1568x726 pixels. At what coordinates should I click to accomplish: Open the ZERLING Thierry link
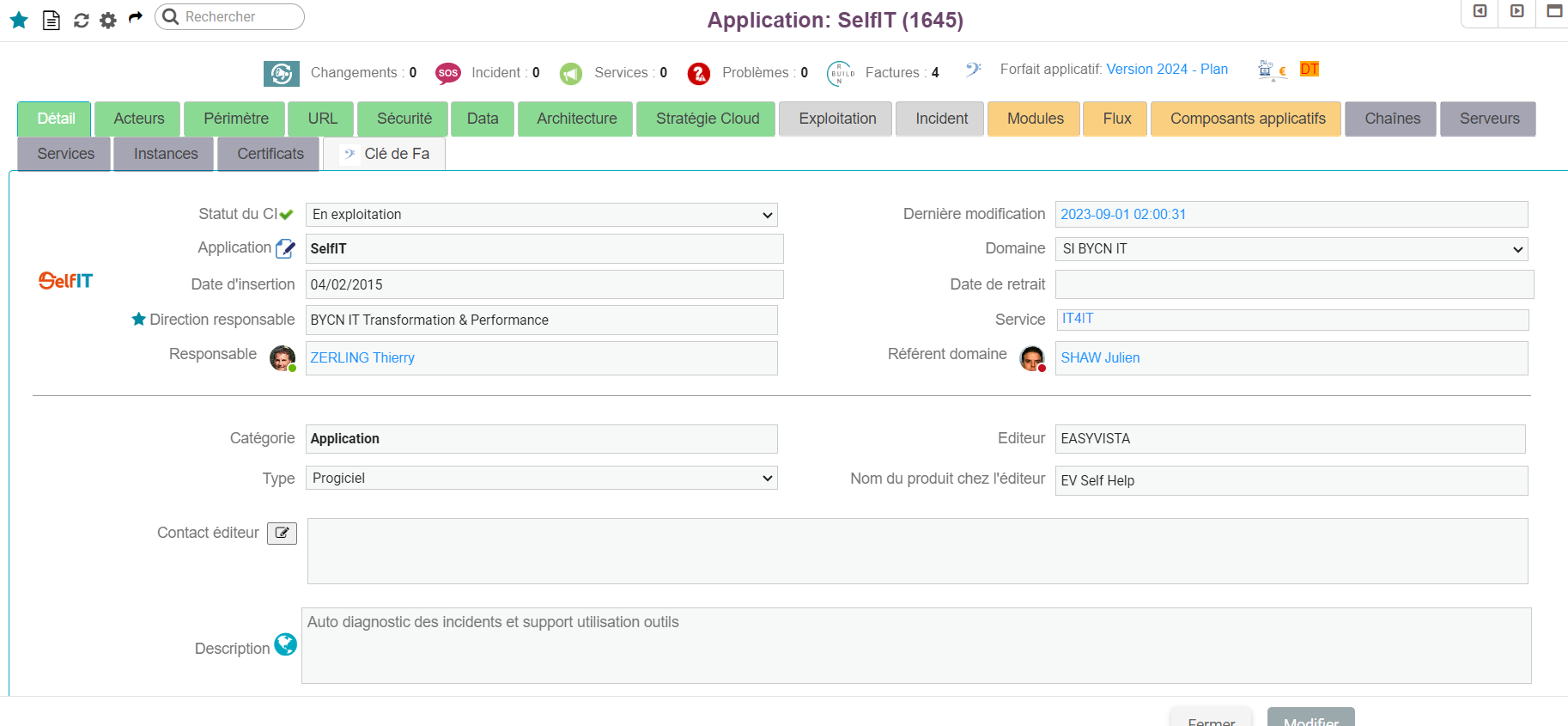click(362, 358)
